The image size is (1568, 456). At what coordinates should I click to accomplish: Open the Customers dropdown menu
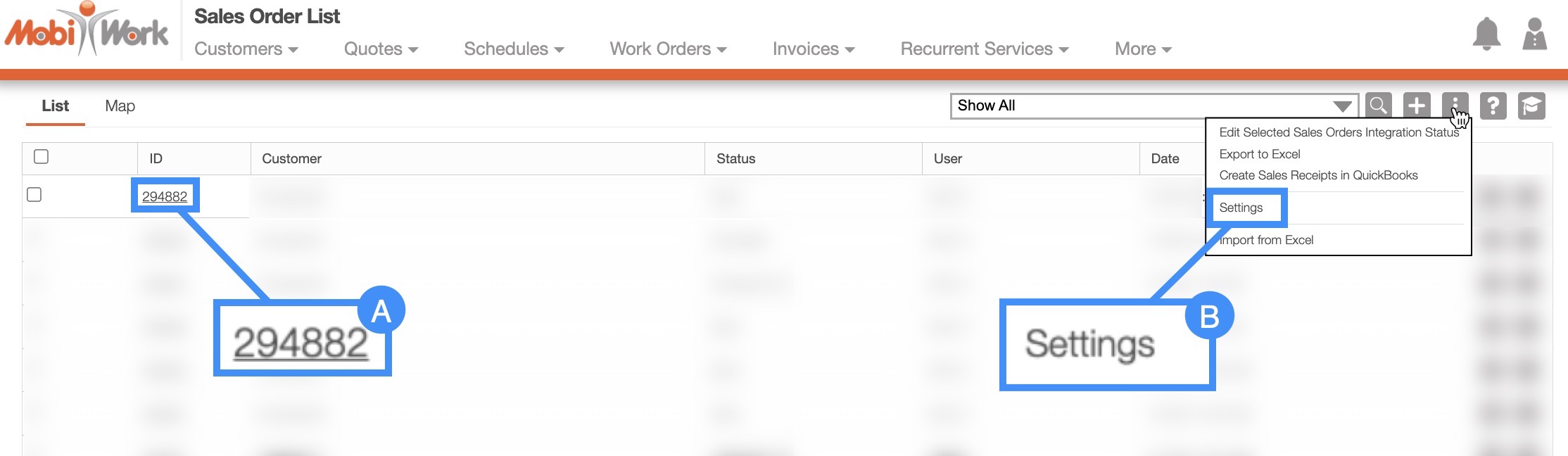coord(246,49)
